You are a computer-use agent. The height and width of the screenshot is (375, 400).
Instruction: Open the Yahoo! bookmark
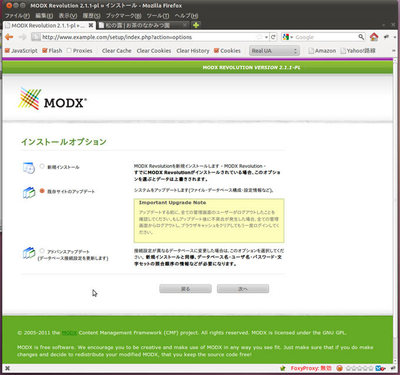pyautogui.click(x=358, y=51)
